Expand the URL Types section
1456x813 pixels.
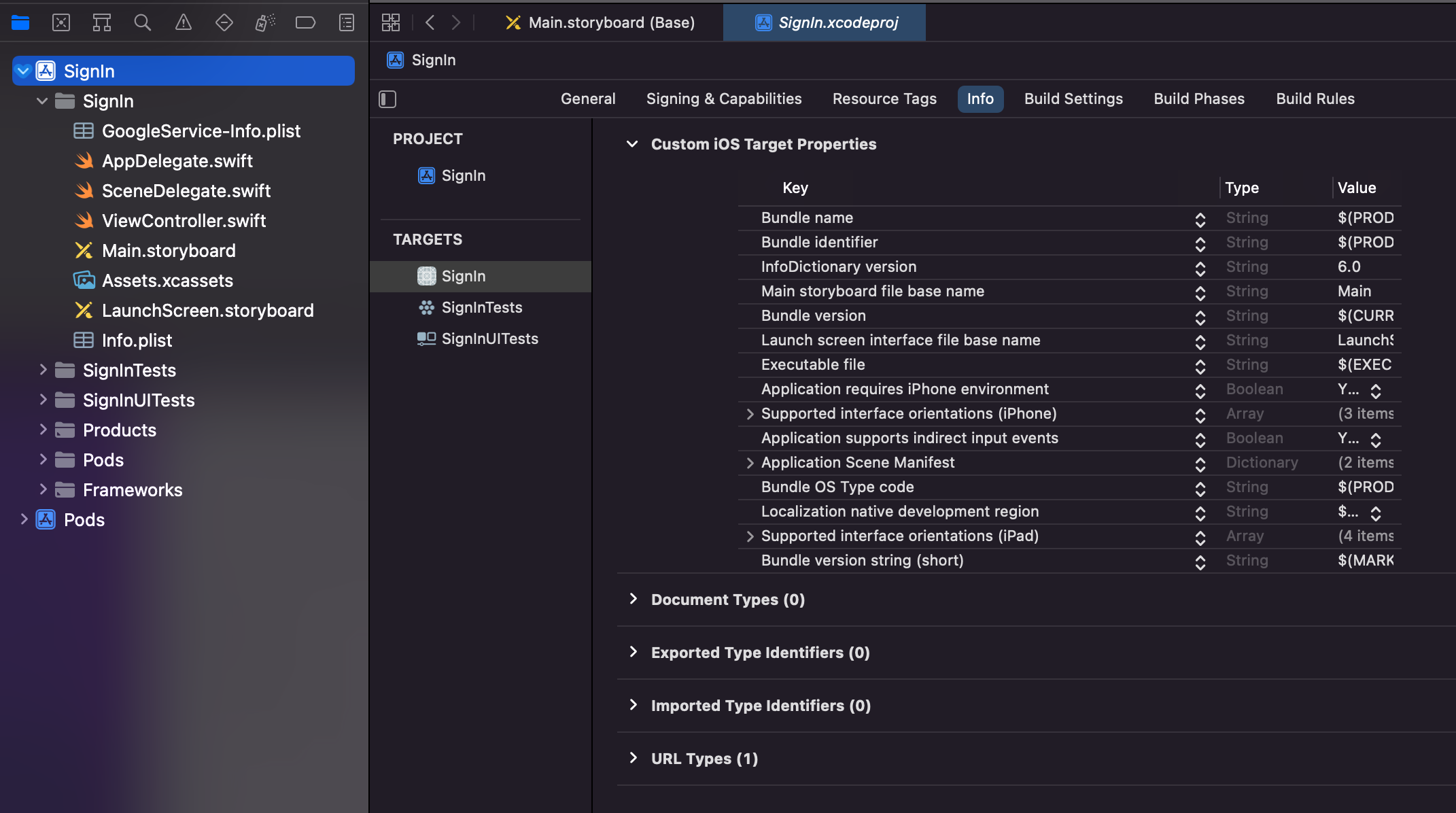coord(634,758)
